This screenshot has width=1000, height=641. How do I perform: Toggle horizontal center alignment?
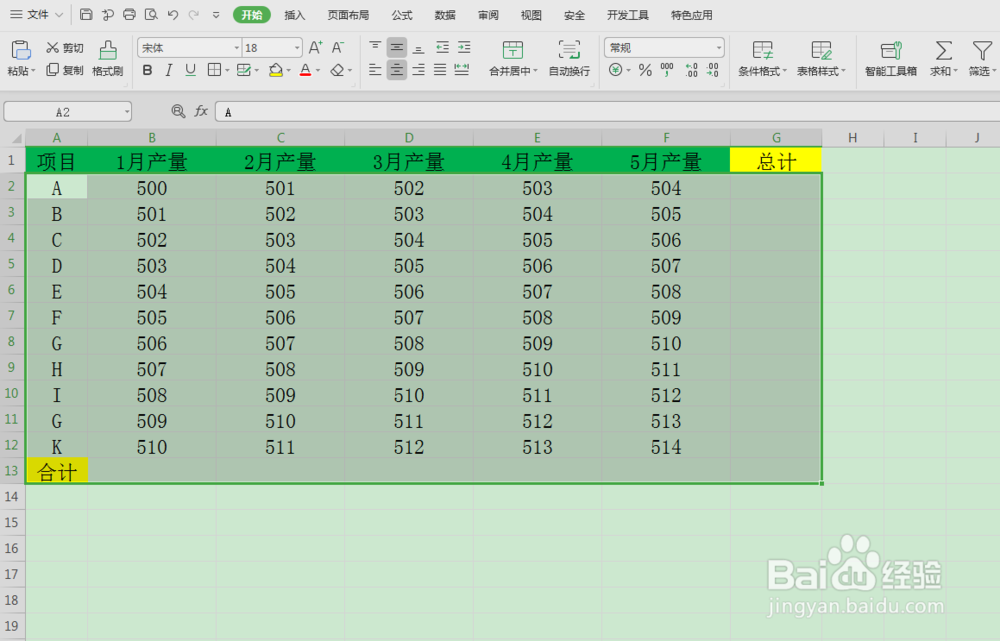coord(397,70)
